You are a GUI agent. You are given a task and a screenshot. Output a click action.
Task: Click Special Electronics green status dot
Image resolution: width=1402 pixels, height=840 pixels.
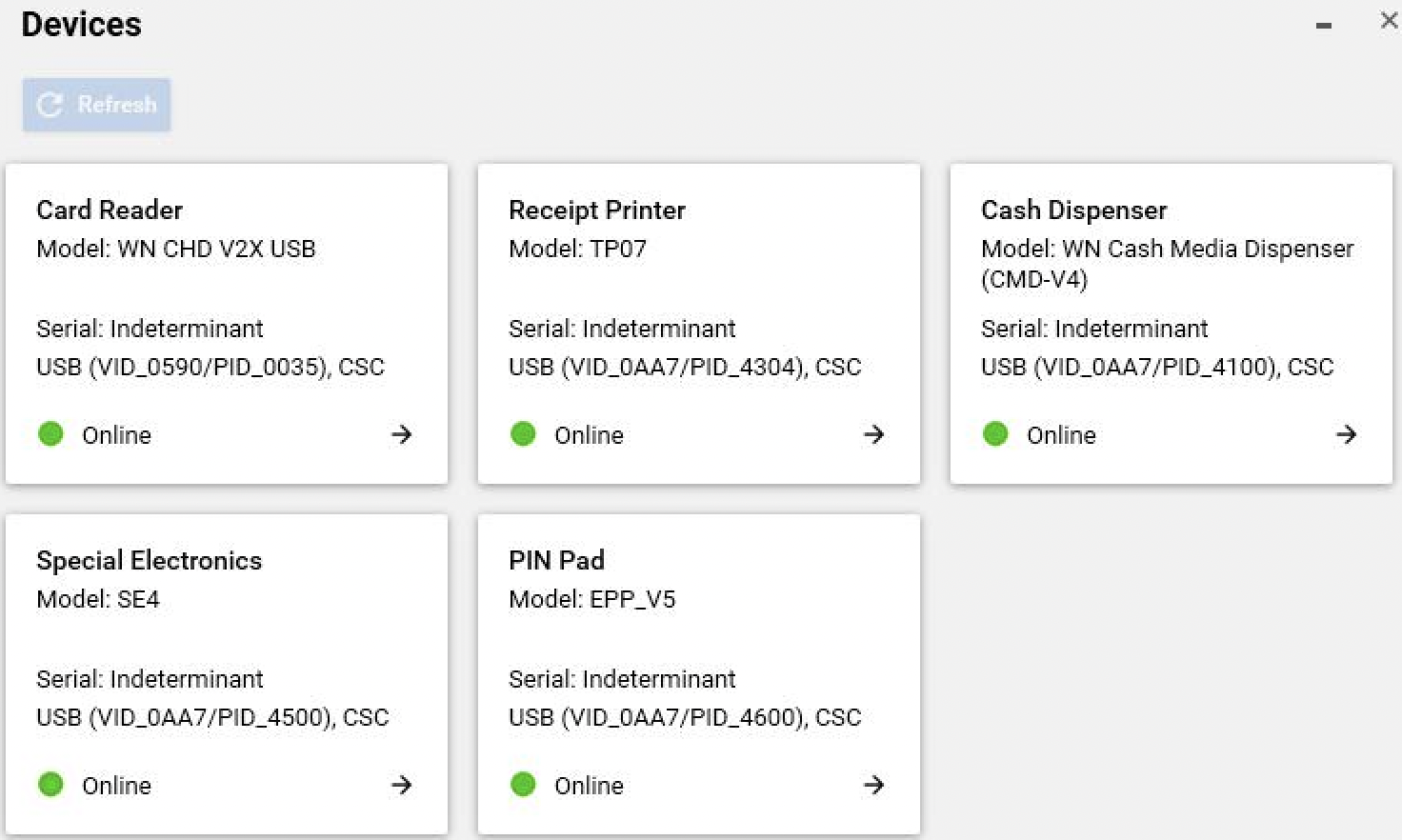(50, 785)
